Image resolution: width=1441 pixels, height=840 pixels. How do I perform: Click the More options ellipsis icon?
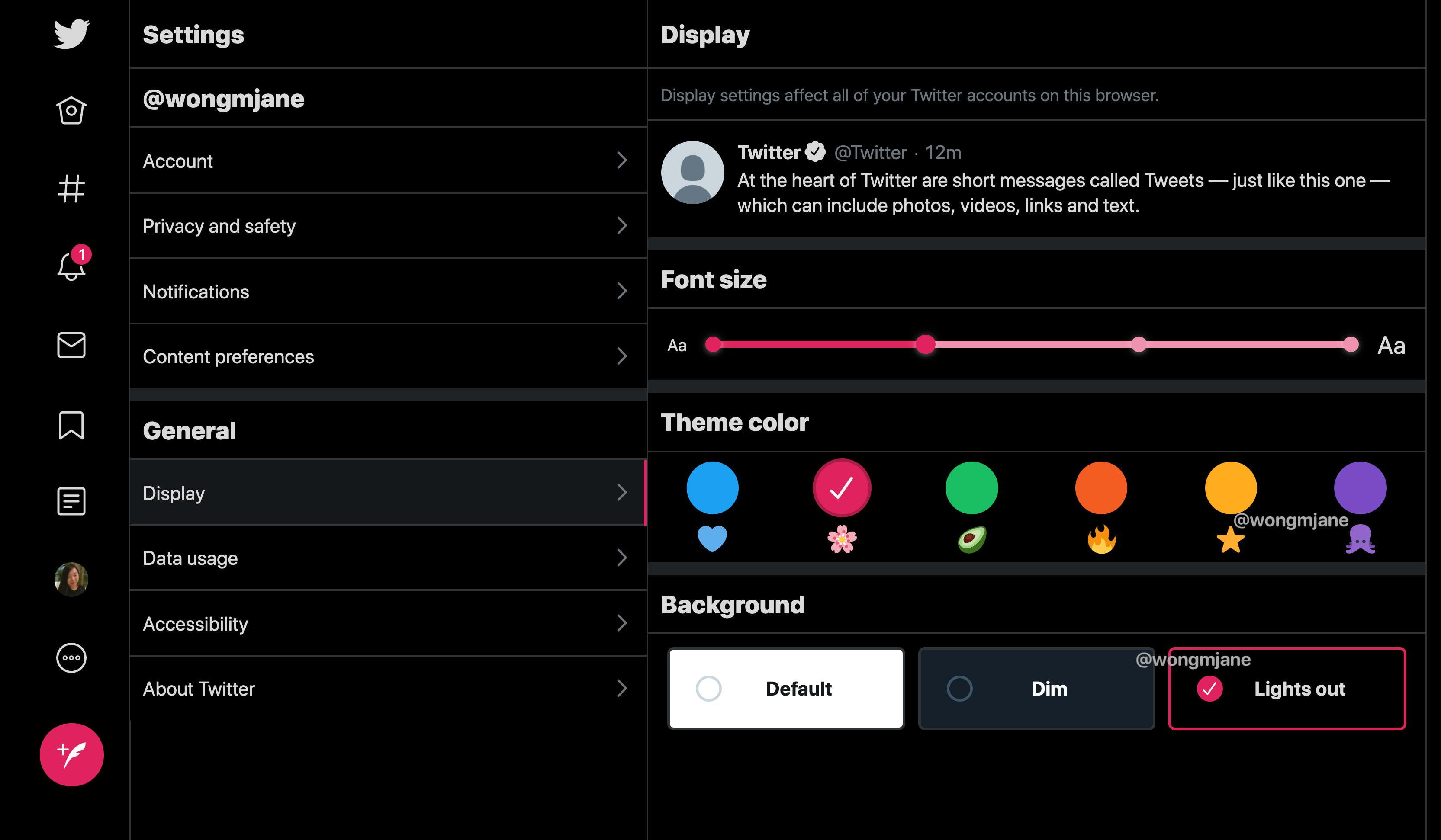(x=70, y=658)
